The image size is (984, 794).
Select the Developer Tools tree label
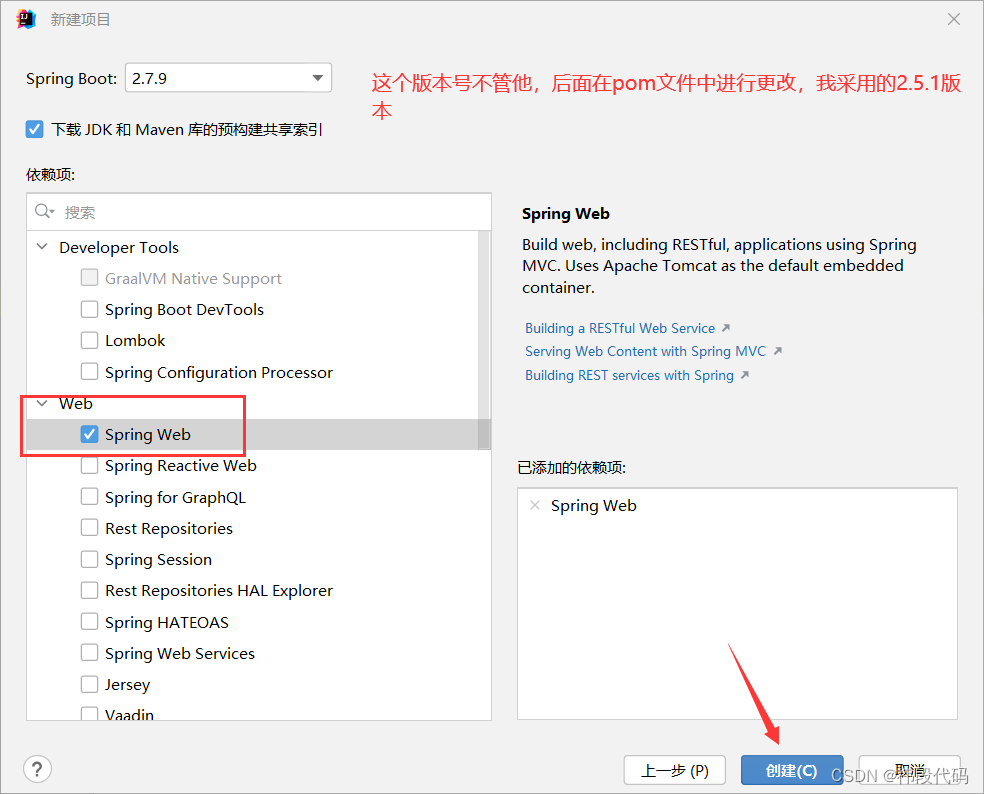(x=119, y=247)
